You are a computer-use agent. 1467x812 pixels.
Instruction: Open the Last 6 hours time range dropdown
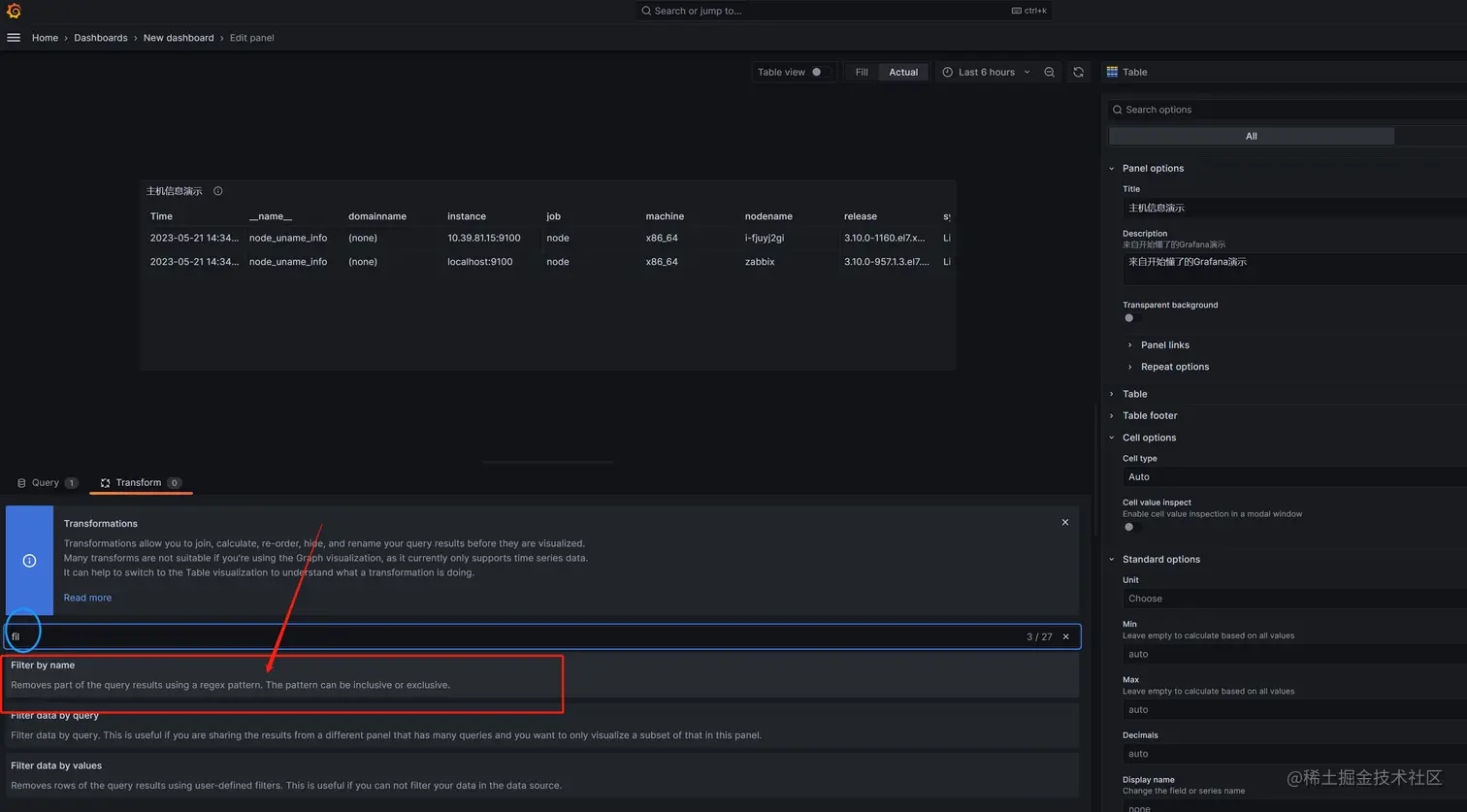987,72
